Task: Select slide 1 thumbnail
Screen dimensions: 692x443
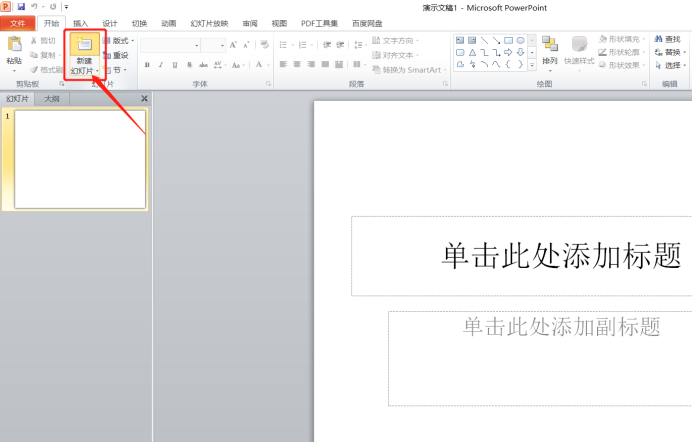Action: click(x=80, y=159)
